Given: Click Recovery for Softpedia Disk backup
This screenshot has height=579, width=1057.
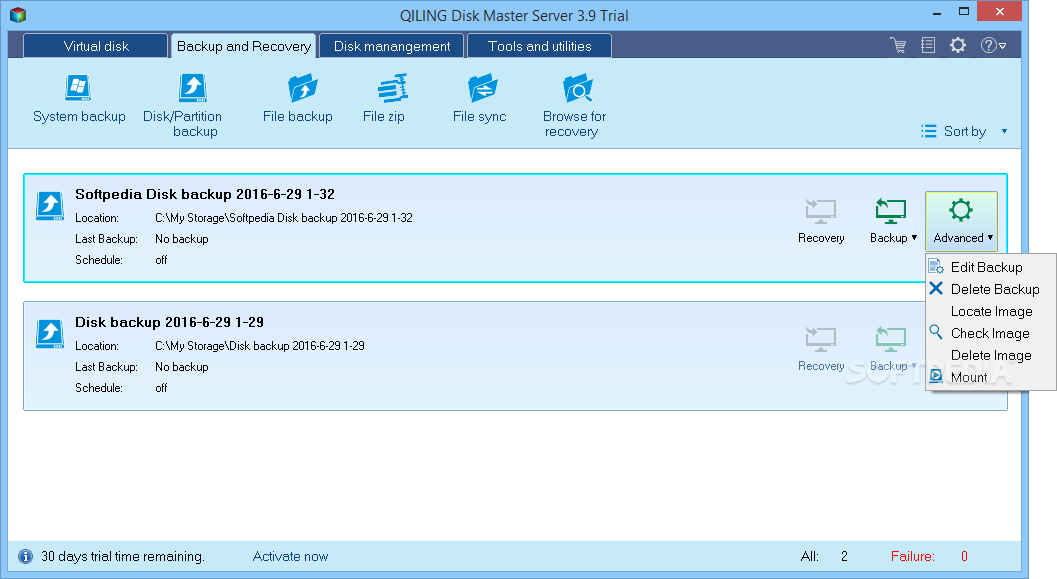Looking at the screenshot, I should [x=821, y=221].
